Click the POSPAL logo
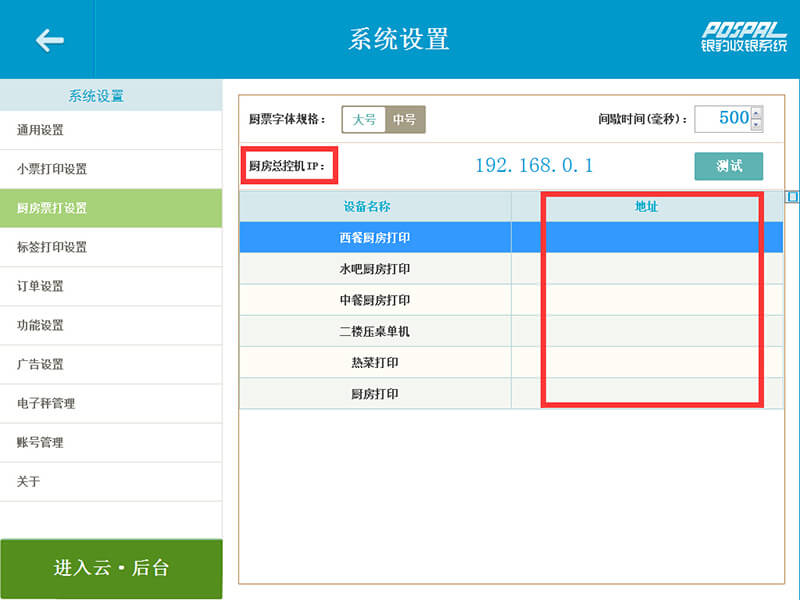The width and height of the screenshot is (800, 600). 744,37
